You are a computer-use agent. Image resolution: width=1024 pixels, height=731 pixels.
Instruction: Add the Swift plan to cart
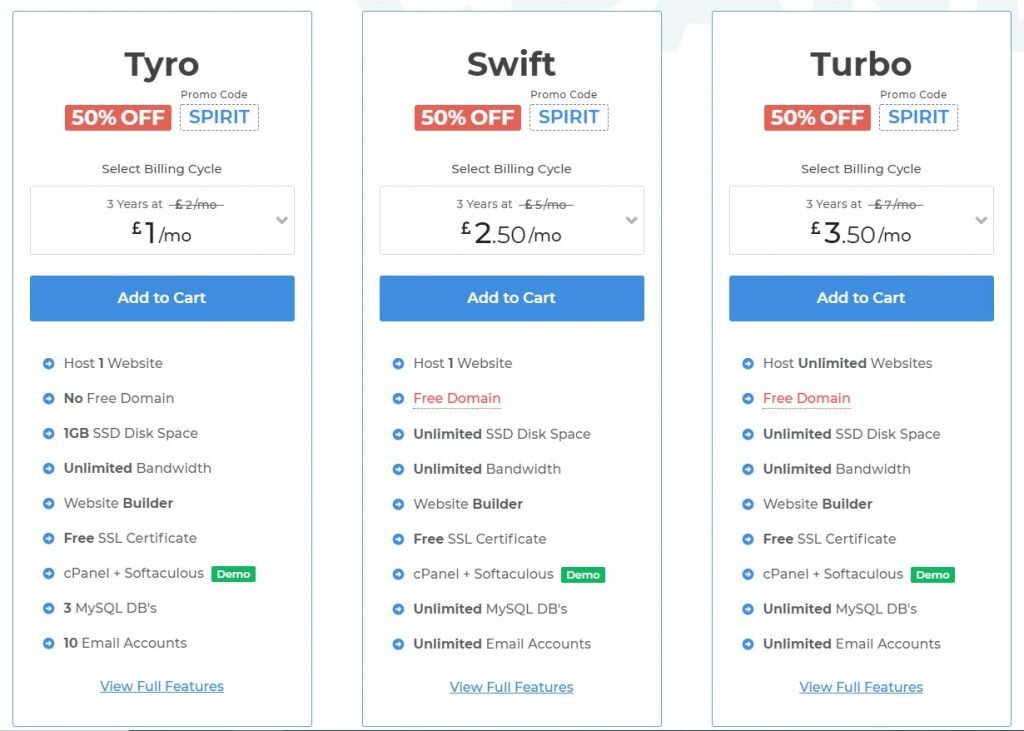click(511, 298)
